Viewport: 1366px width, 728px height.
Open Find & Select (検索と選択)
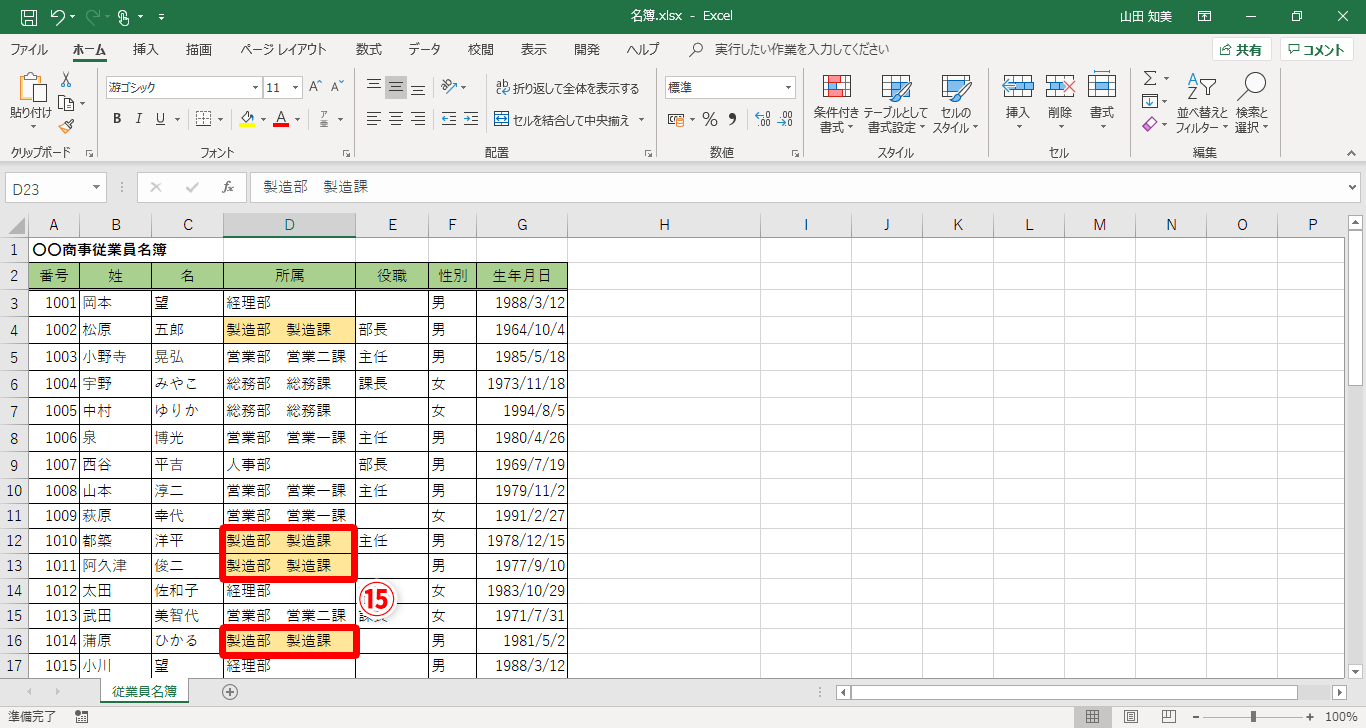(x=1251, y=104)
